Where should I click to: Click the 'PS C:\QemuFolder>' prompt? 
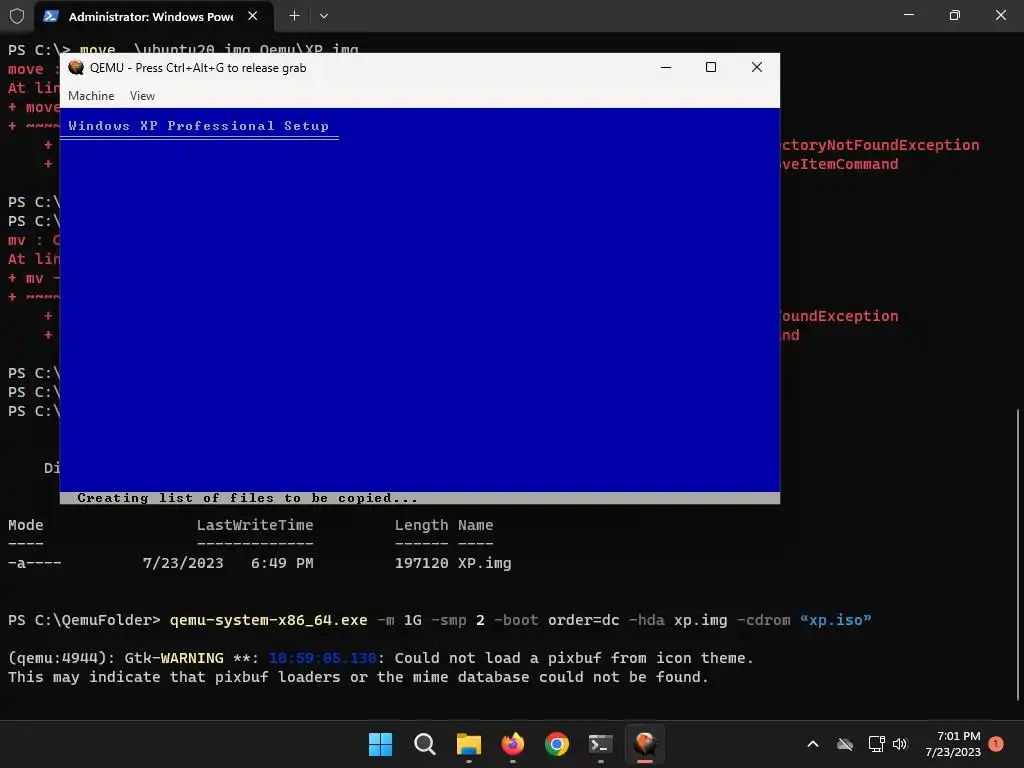point(84,620)
